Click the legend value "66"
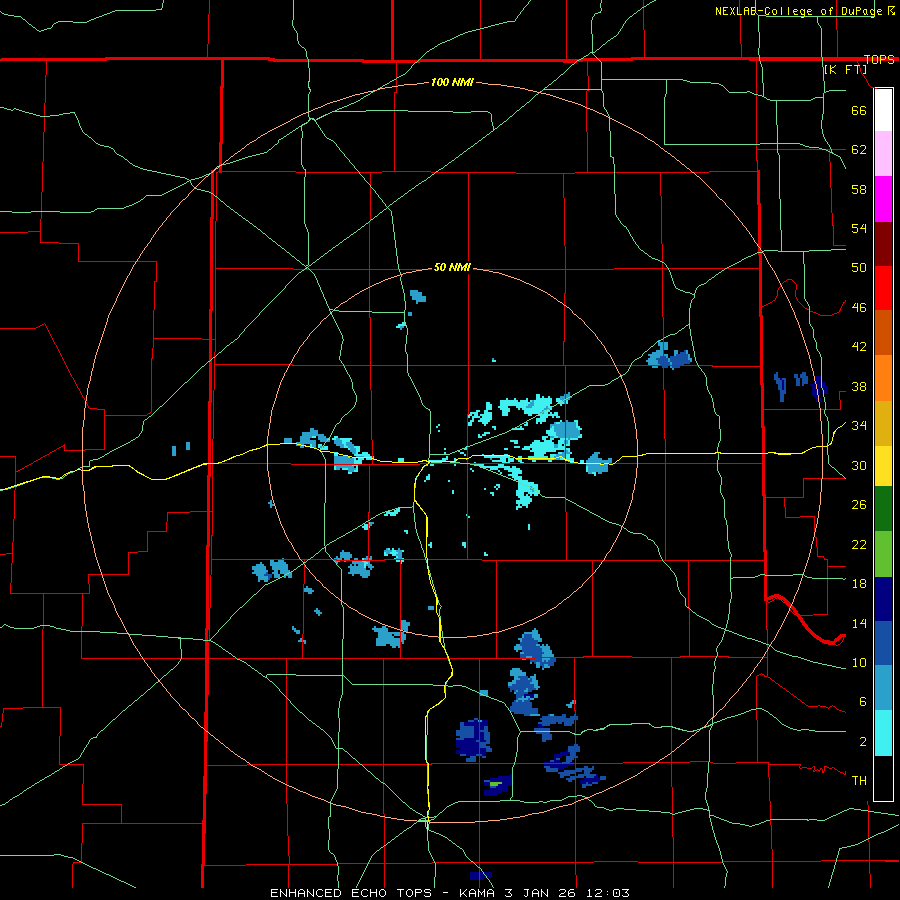900x900 pixels. pyautogui.click(x=859, y=110)
